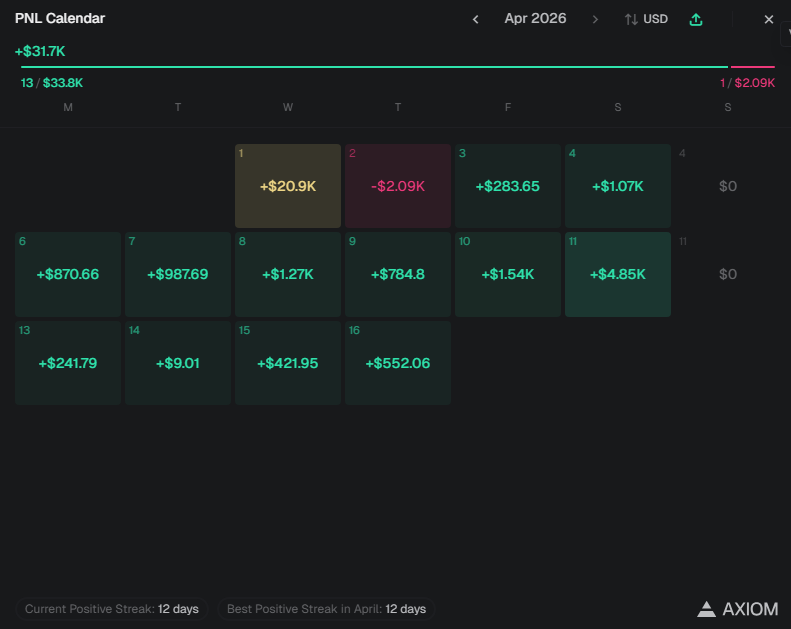Click the 1 / $2.09K losing days summary
Viewport: 791px width, 629px height.
click(747, 83)
